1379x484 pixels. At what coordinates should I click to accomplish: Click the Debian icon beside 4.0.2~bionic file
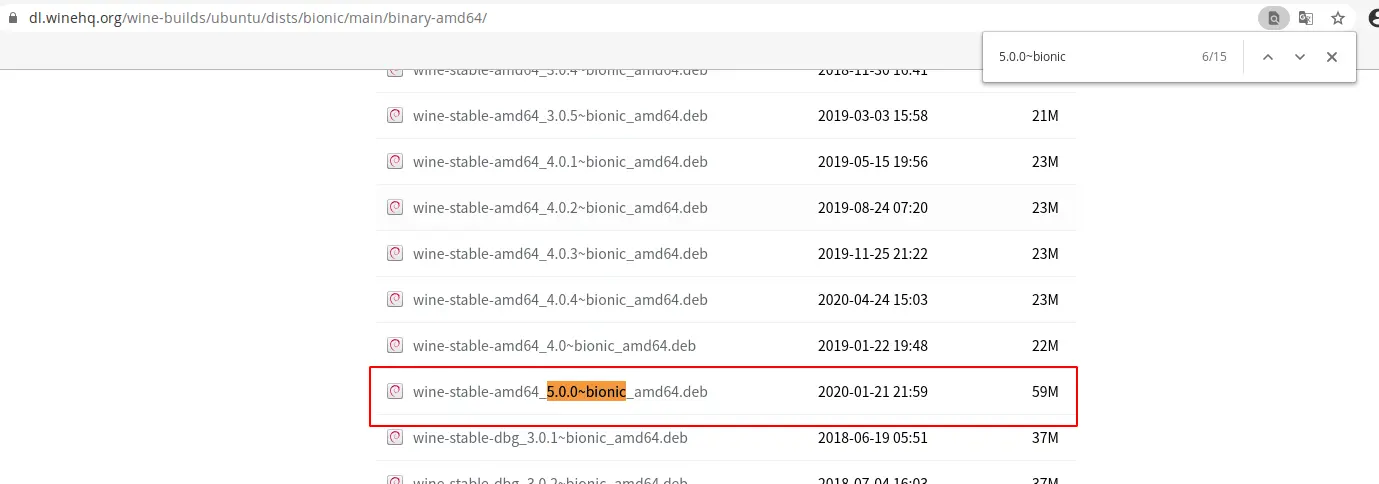[395, 207]
